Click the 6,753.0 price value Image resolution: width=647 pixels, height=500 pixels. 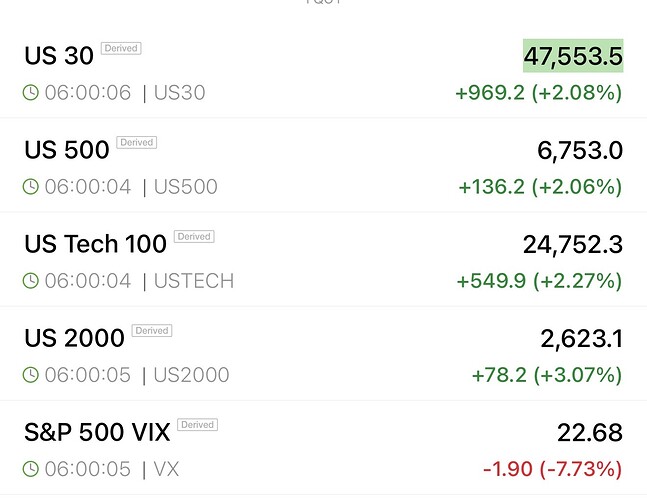[x=580, y=150]
